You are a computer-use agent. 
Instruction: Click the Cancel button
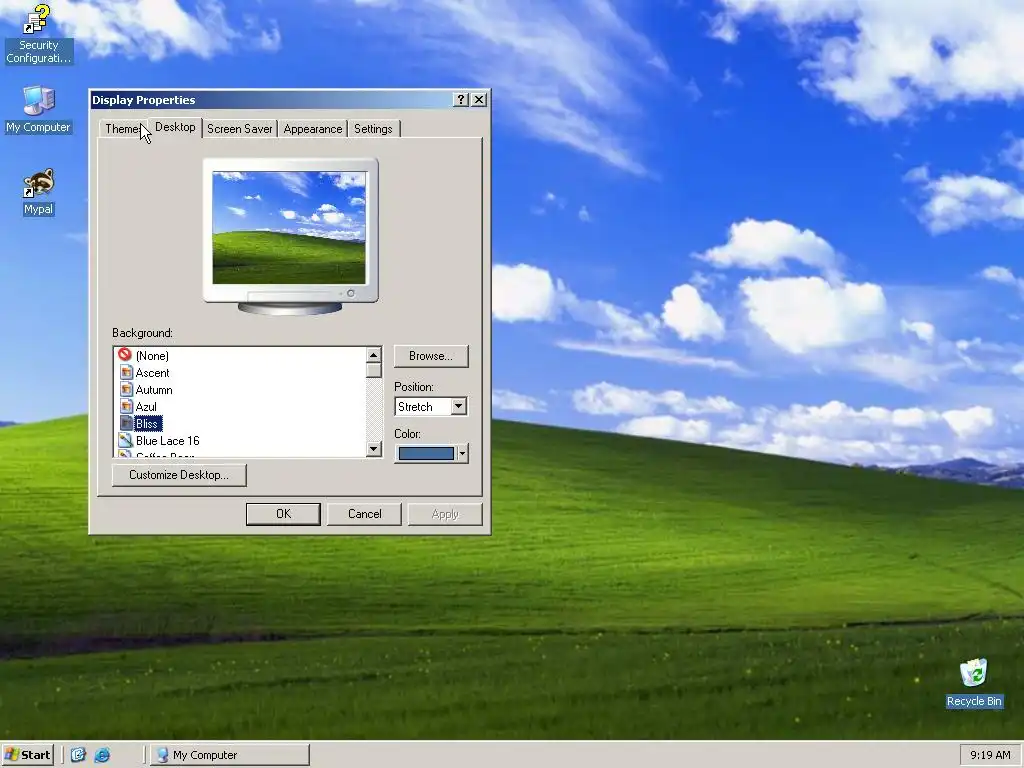click(364, 514)
